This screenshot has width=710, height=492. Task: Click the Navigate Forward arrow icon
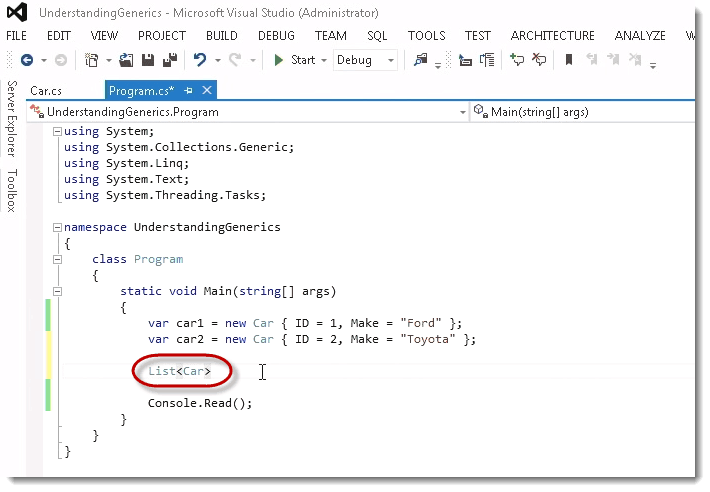pyautogui.click(x=61, y=60)
